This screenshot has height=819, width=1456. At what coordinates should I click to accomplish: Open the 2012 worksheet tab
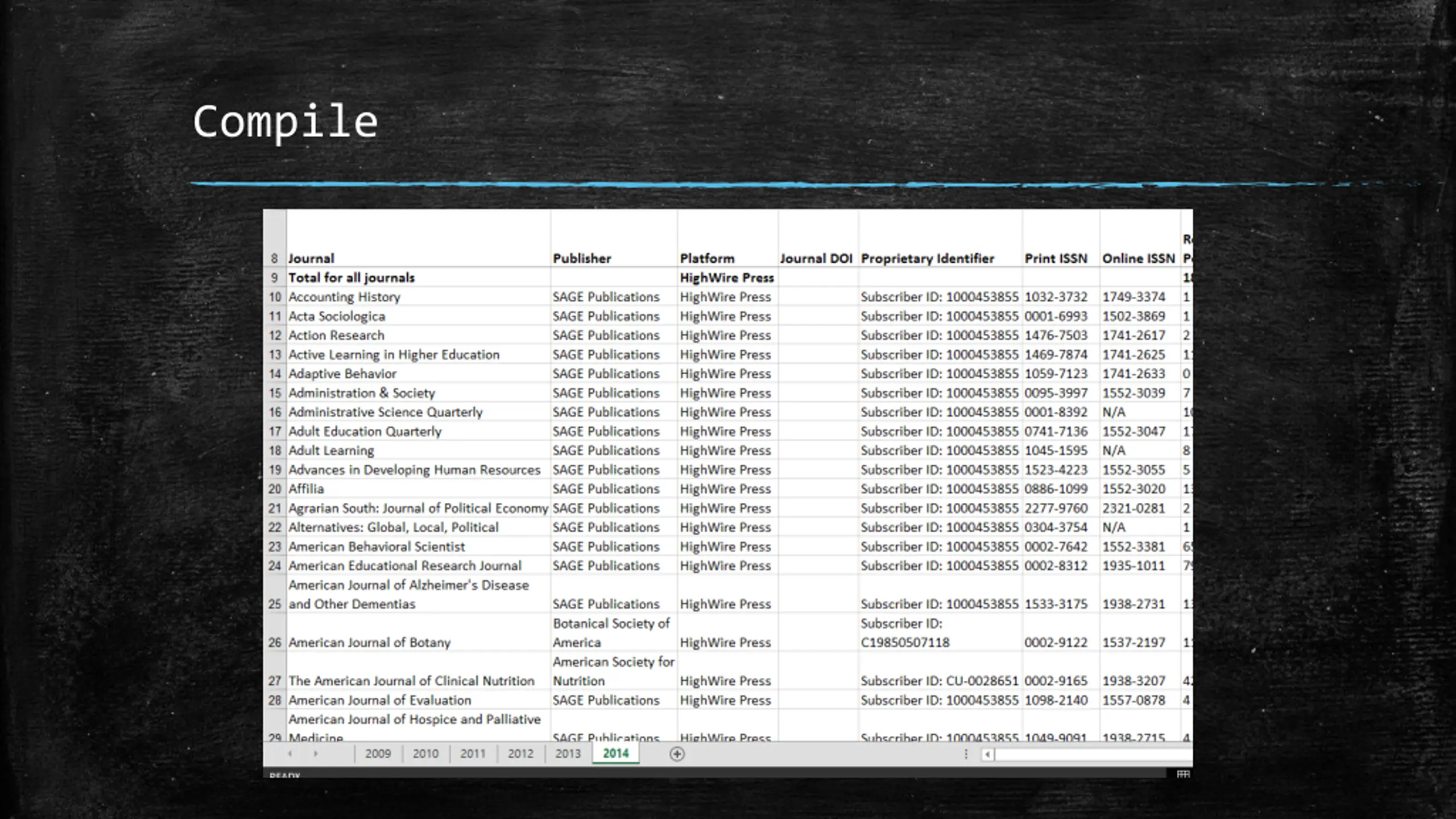click(x=520, y=754)
